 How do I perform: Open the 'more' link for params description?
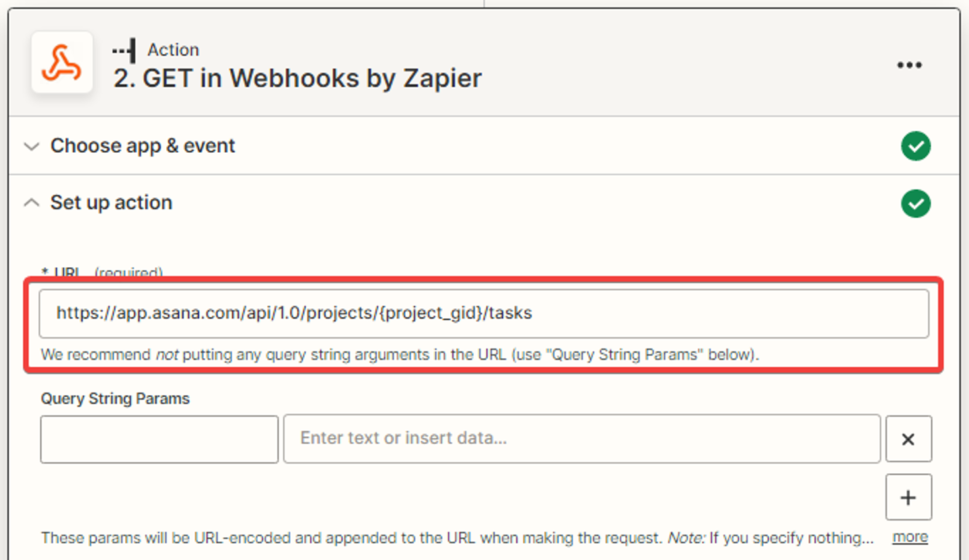click(910, 537)
